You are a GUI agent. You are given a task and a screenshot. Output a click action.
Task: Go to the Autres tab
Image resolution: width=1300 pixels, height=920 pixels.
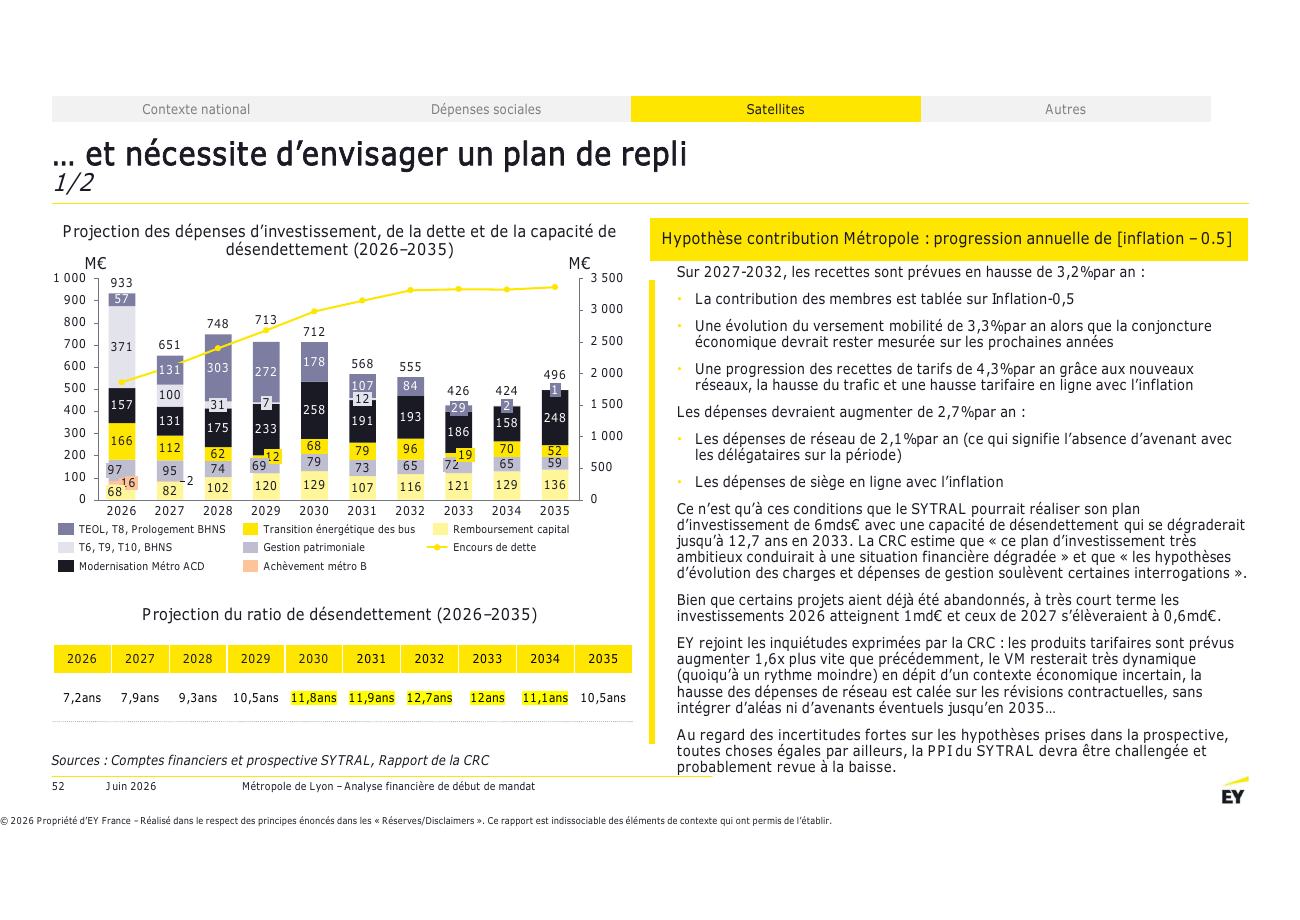1065,109
